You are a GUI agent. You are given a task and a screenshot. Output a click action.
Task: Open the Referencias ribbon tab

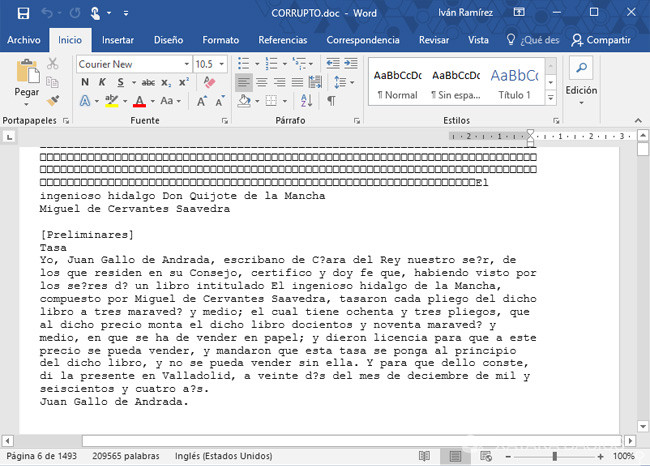click(282, 40)
